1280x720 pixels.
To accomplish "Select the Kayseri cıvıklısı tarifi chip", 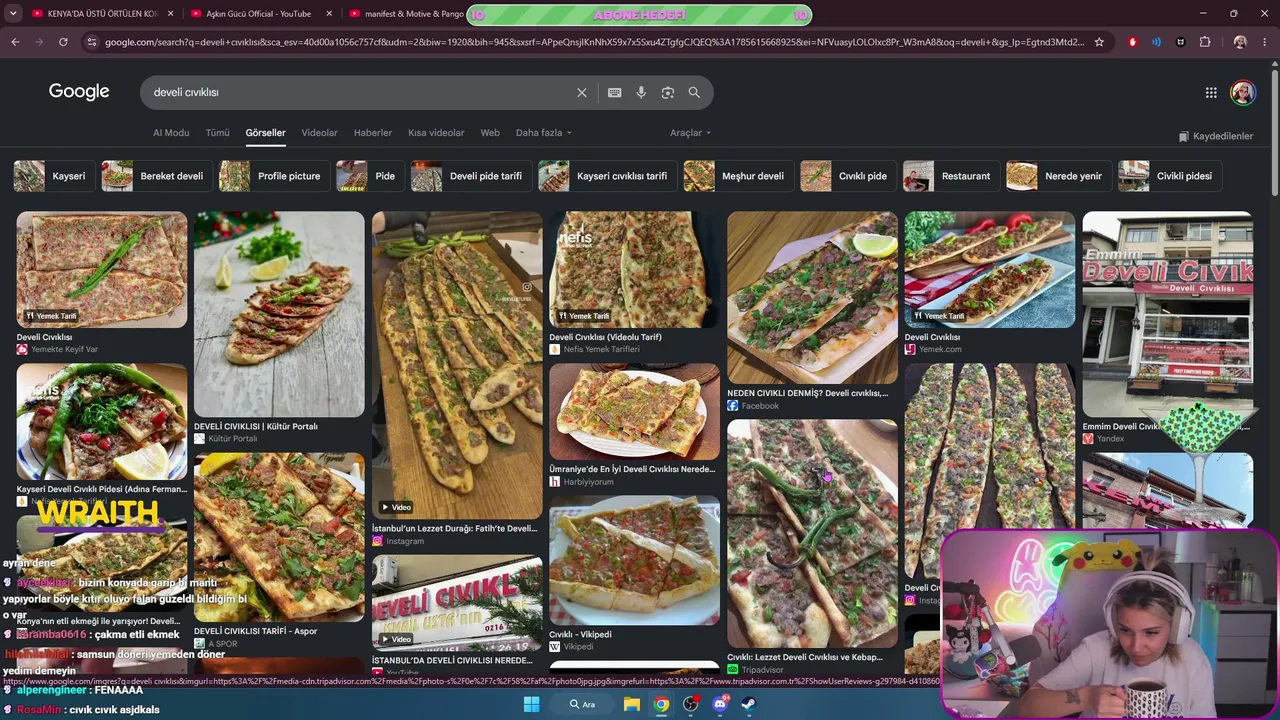I will click(x=607, y=176).
